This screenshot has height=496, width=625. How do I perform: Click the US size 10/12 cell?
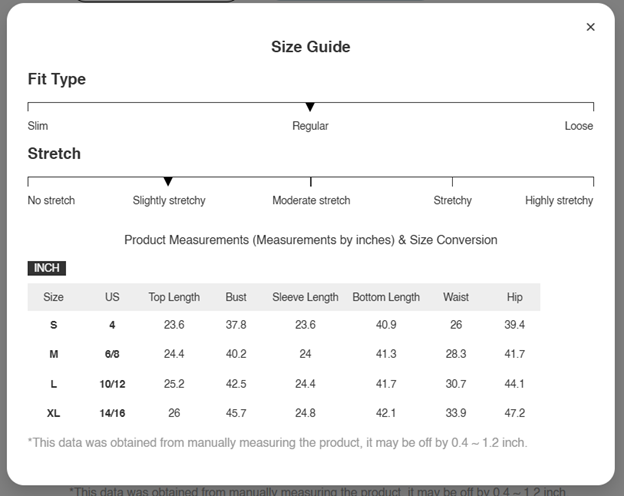112,384
